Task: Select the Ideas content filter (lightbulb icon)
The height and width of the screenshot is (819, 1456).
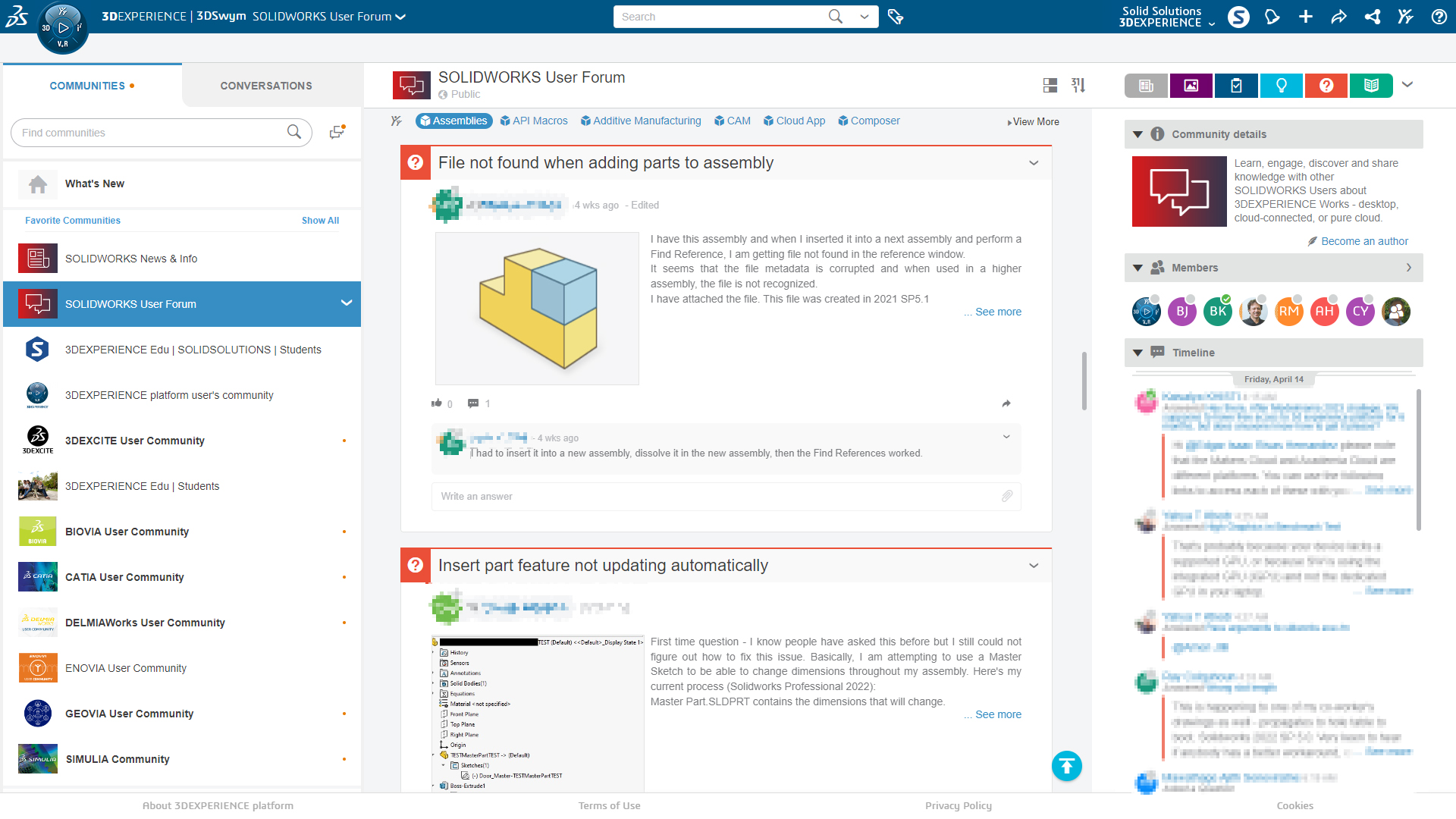Action: pyautogui.click(x=1281, y=86)
